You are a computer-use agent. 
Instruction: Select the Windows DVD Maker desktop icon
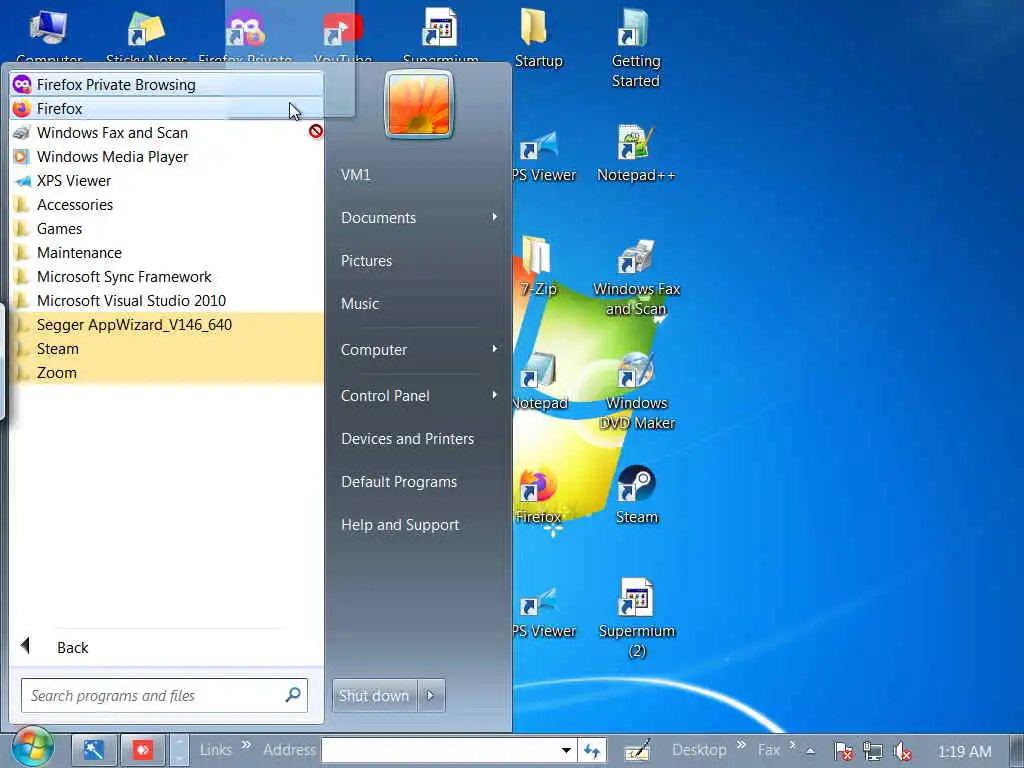tap(636, 392)
